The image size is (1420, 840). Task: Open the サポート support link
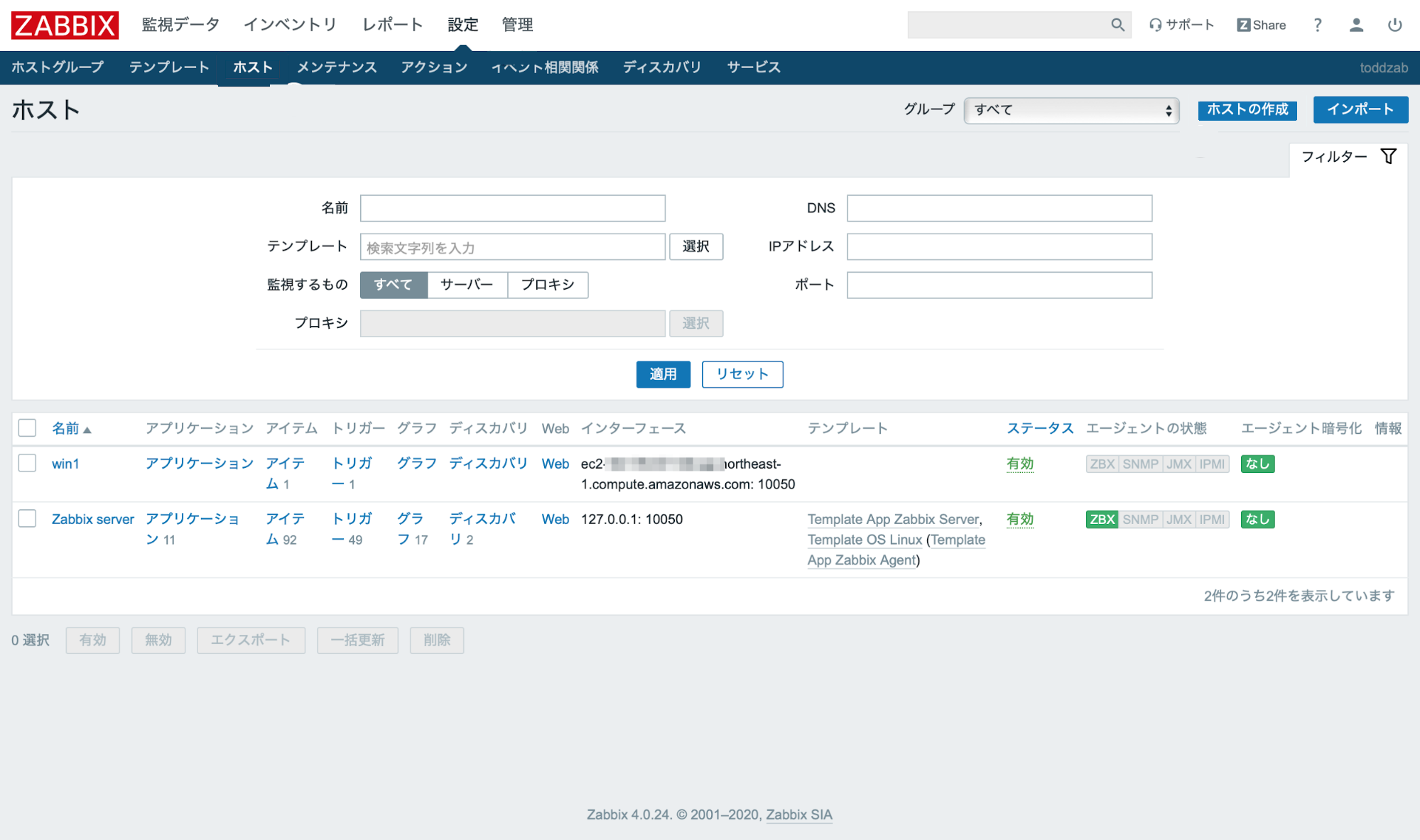(x=1181, y=25)
